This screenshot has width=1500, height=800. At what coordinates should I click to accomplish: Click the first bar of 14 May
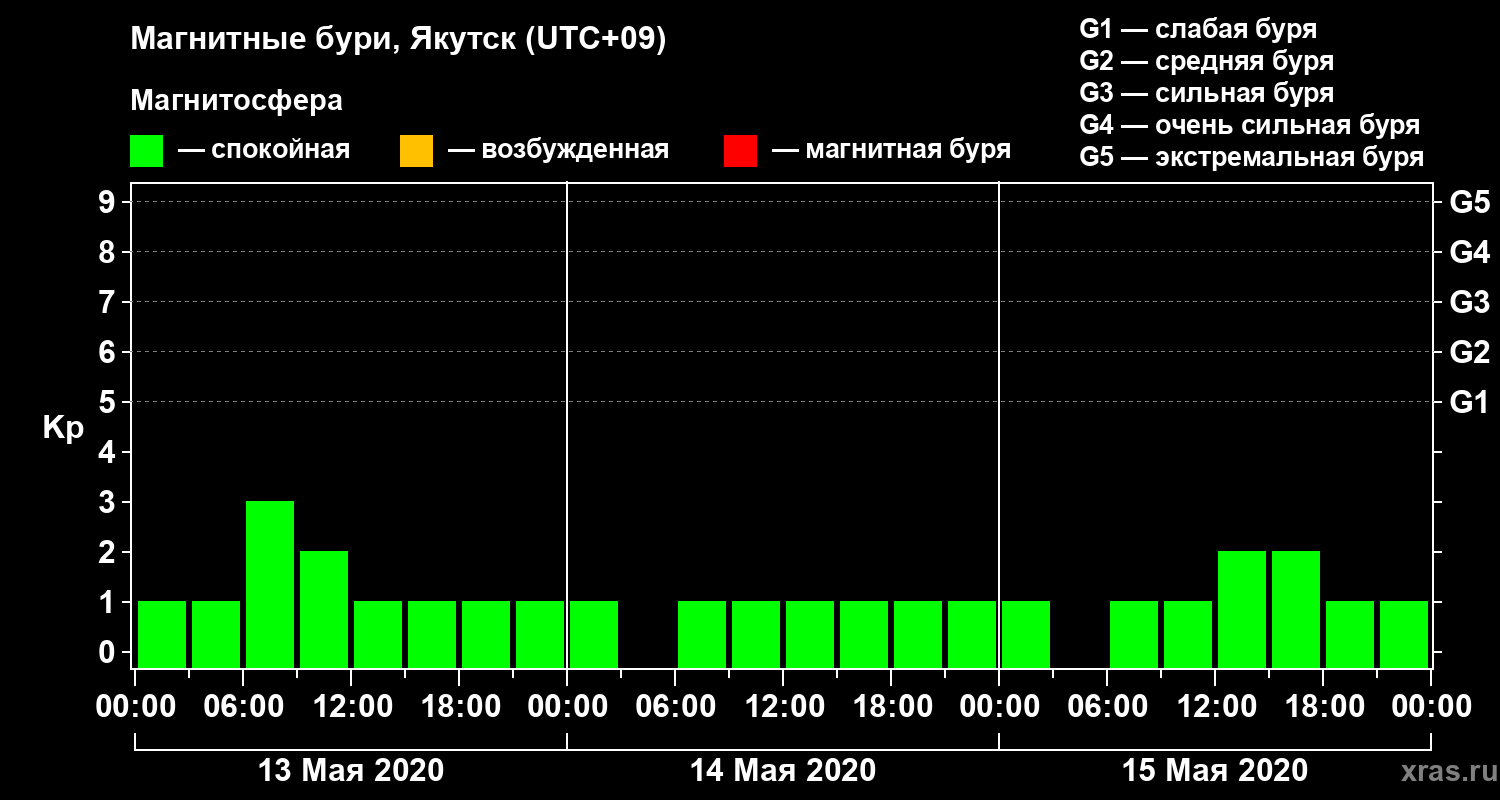594,634
